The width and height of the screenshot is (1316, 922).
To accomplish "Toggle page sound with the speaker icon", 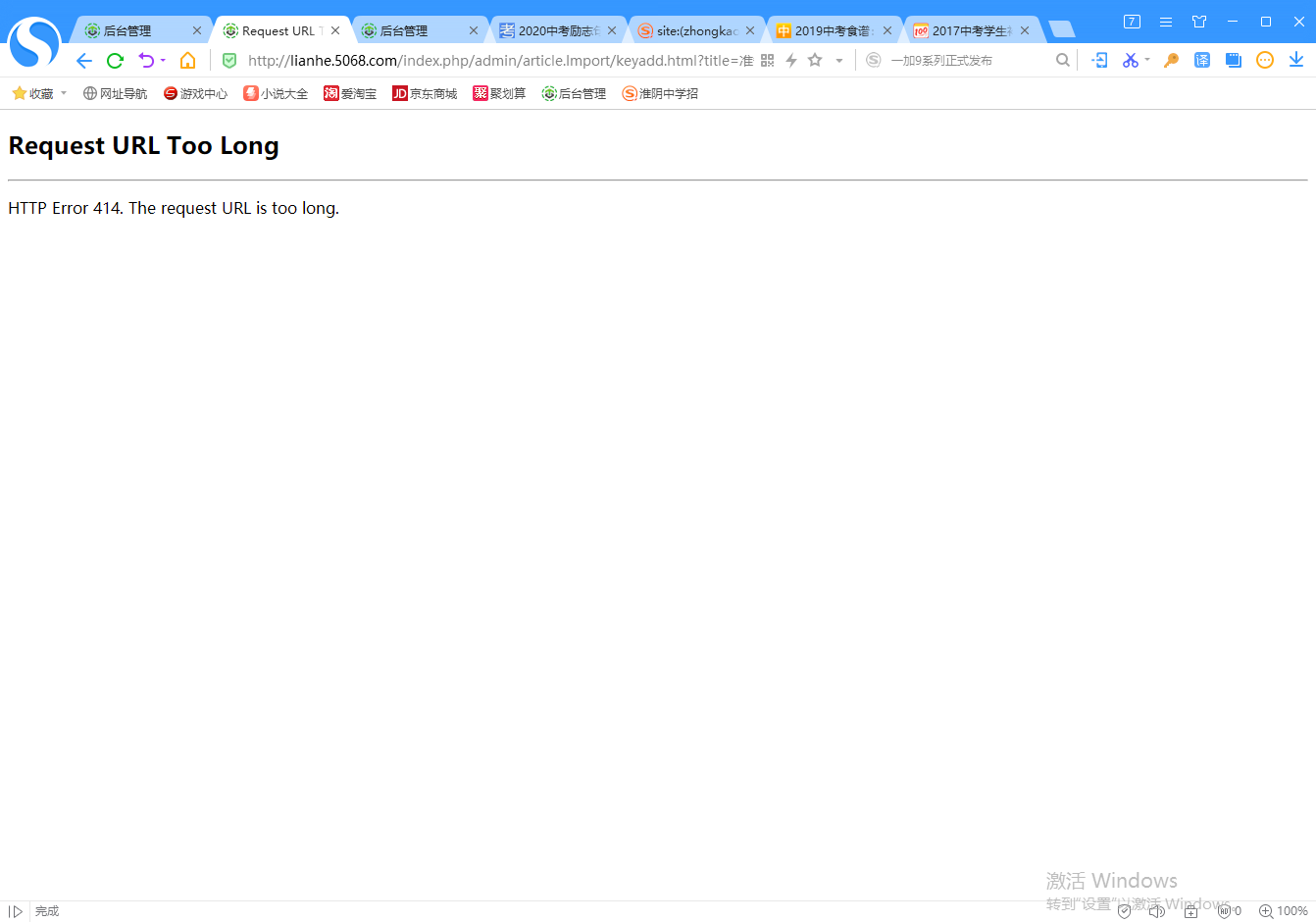I will [x=1156, y=911].
